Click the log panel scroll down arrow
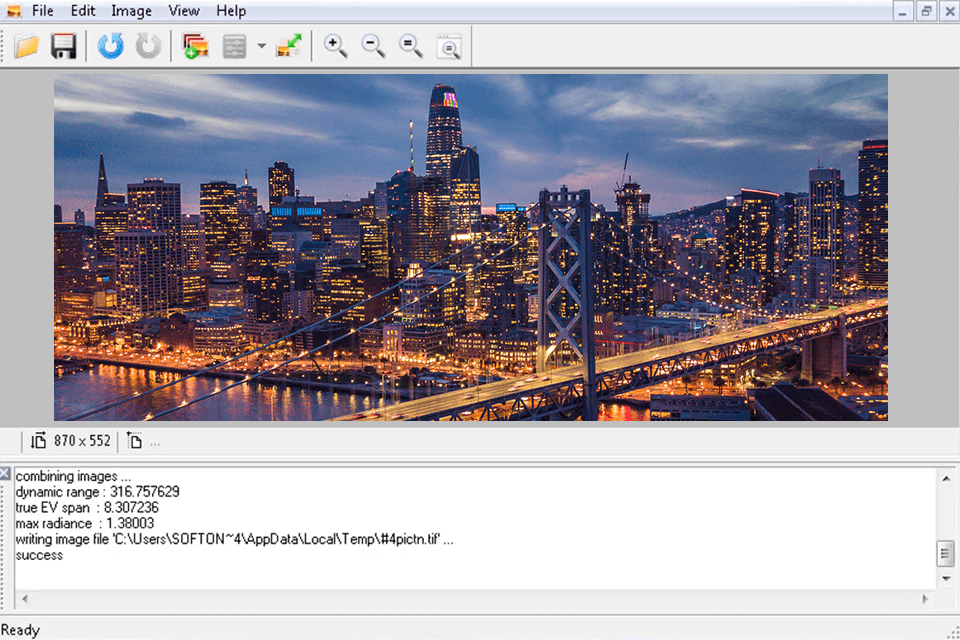Screen dimensions: 960x640 pyautogui.click(x=946, y=579)
